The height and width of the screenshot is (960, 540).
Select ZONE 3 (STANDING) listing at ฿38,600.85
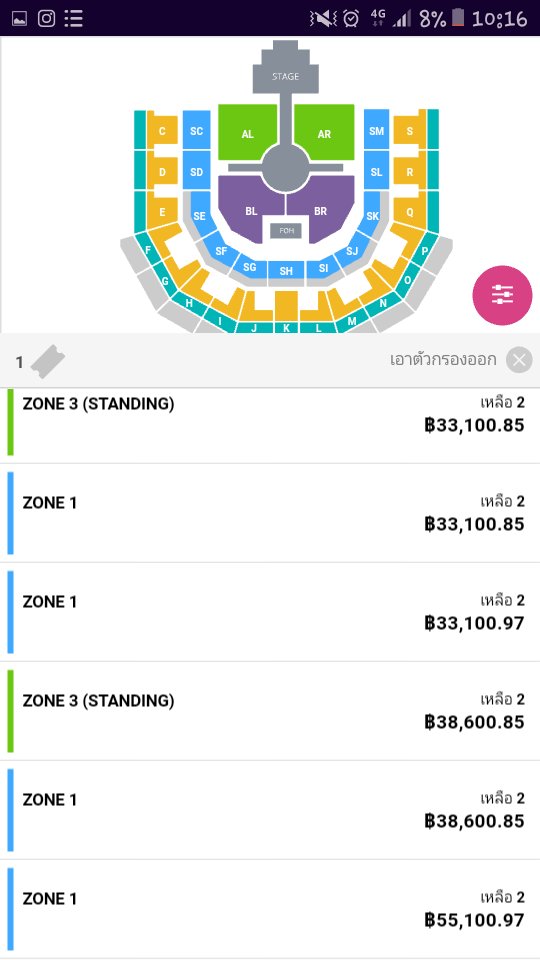coord(270,711)
